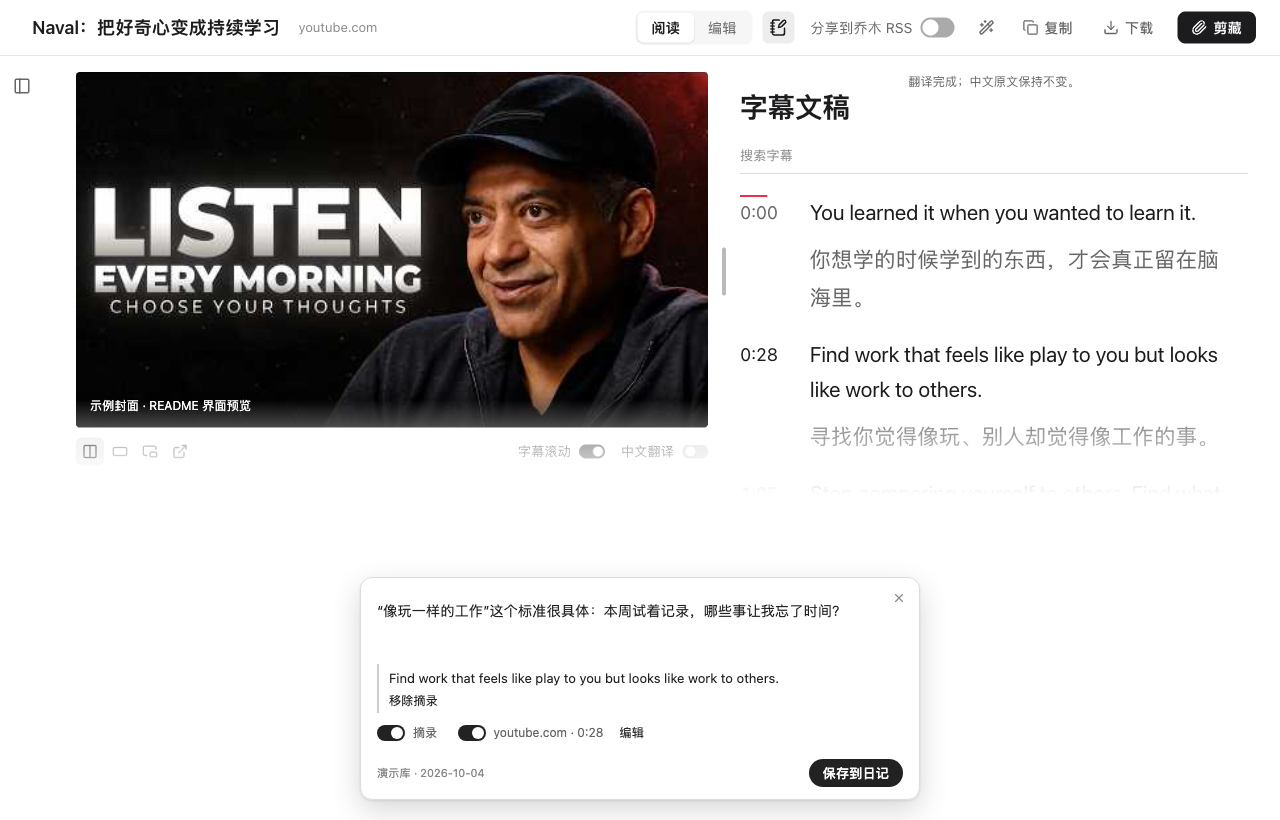Switch to the 阅读 tab
Image resolution: width=1280 pixels, height=820 pixels.
666,28
